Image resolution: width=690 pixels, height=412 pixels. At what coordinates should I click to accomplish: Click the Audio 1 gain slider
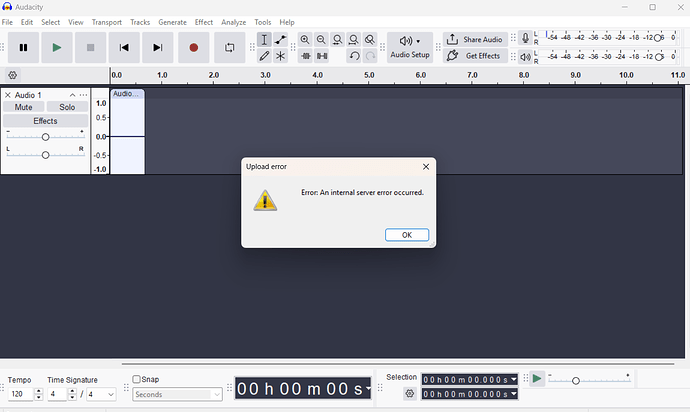(45, 137)
